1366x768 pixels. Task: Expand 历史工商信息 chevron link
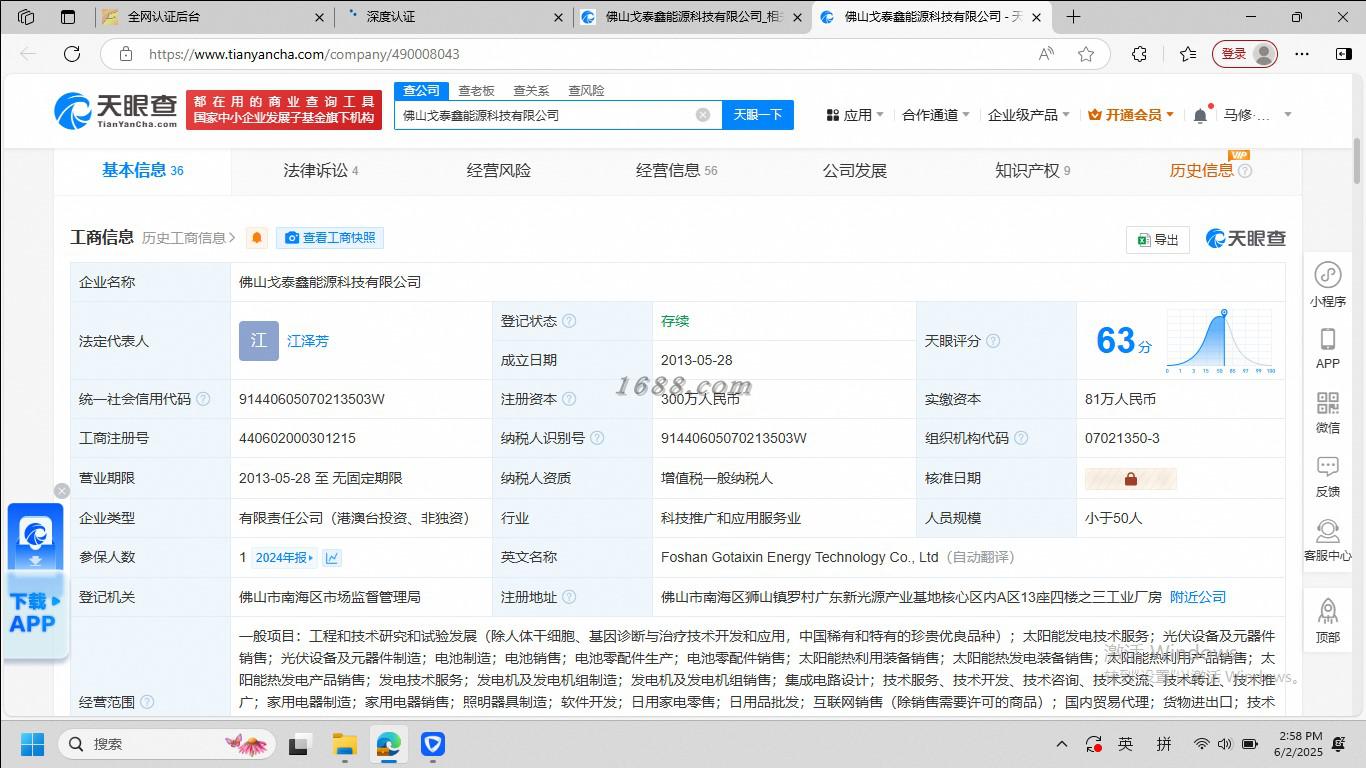click(189, 238)
